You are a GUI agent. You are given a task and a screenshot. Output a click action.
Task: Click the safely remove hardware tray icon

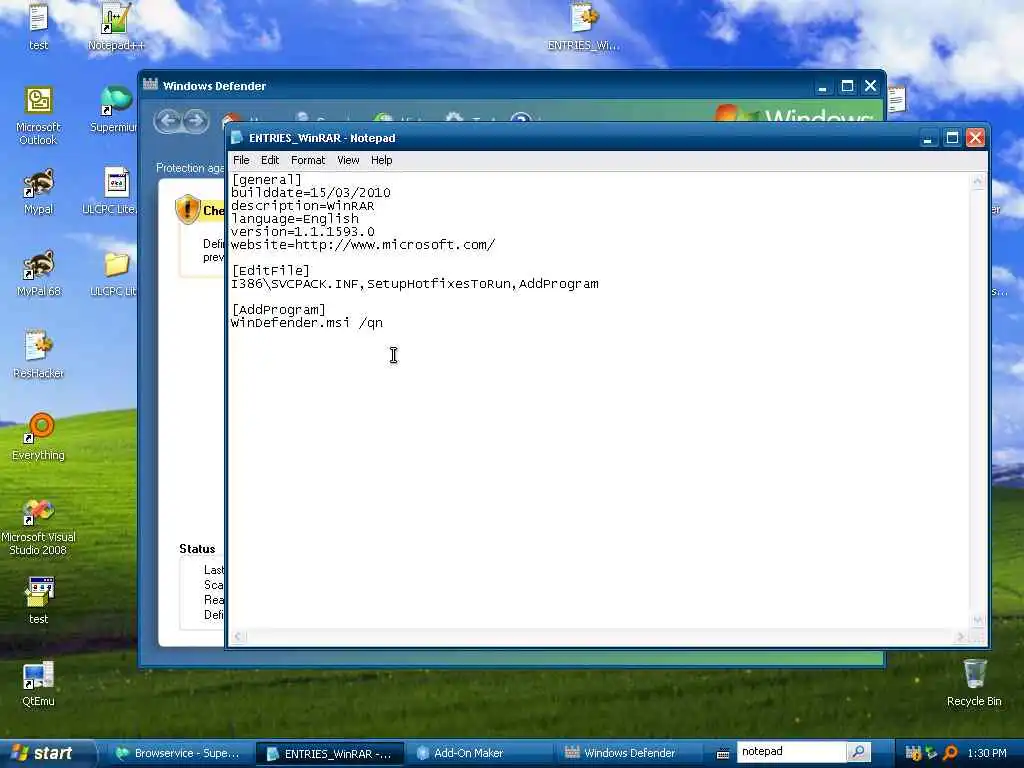931,752
